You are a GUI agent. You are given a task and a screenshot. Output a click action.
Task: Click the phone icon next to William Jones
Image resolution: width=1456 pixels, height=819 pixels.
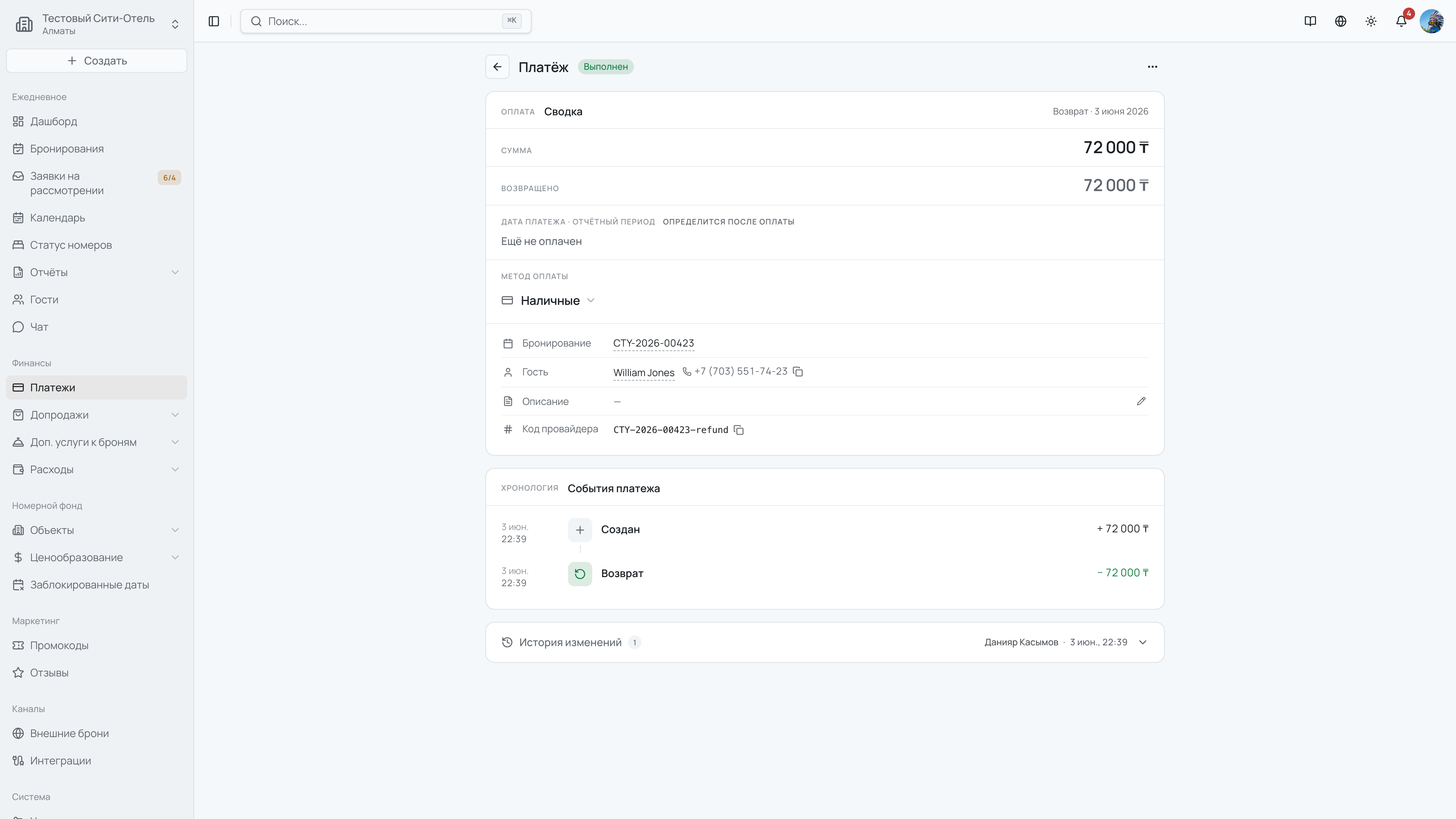pyautogui.click(x=687, y=371)
